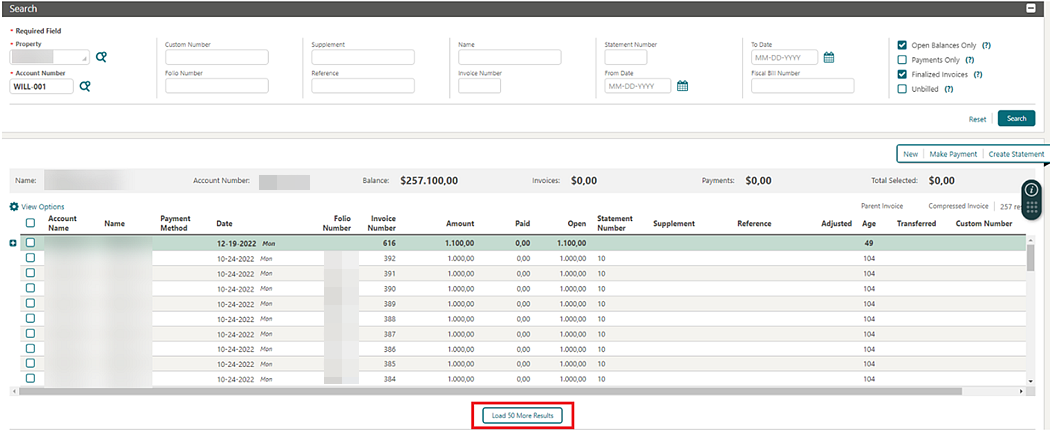Sort by the Date column header
Viewport: 1050px width, 435px height.
[x=224, y=224]
